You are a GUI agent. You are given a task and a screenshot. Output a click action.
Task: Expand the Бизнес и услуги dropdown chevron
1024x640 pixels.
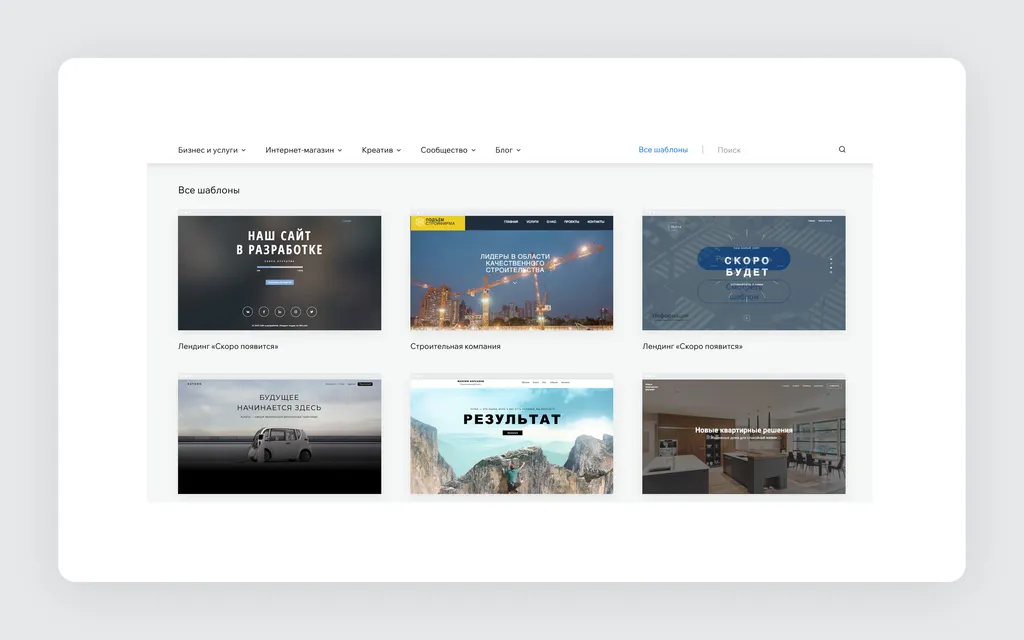[x=244, y=150]
